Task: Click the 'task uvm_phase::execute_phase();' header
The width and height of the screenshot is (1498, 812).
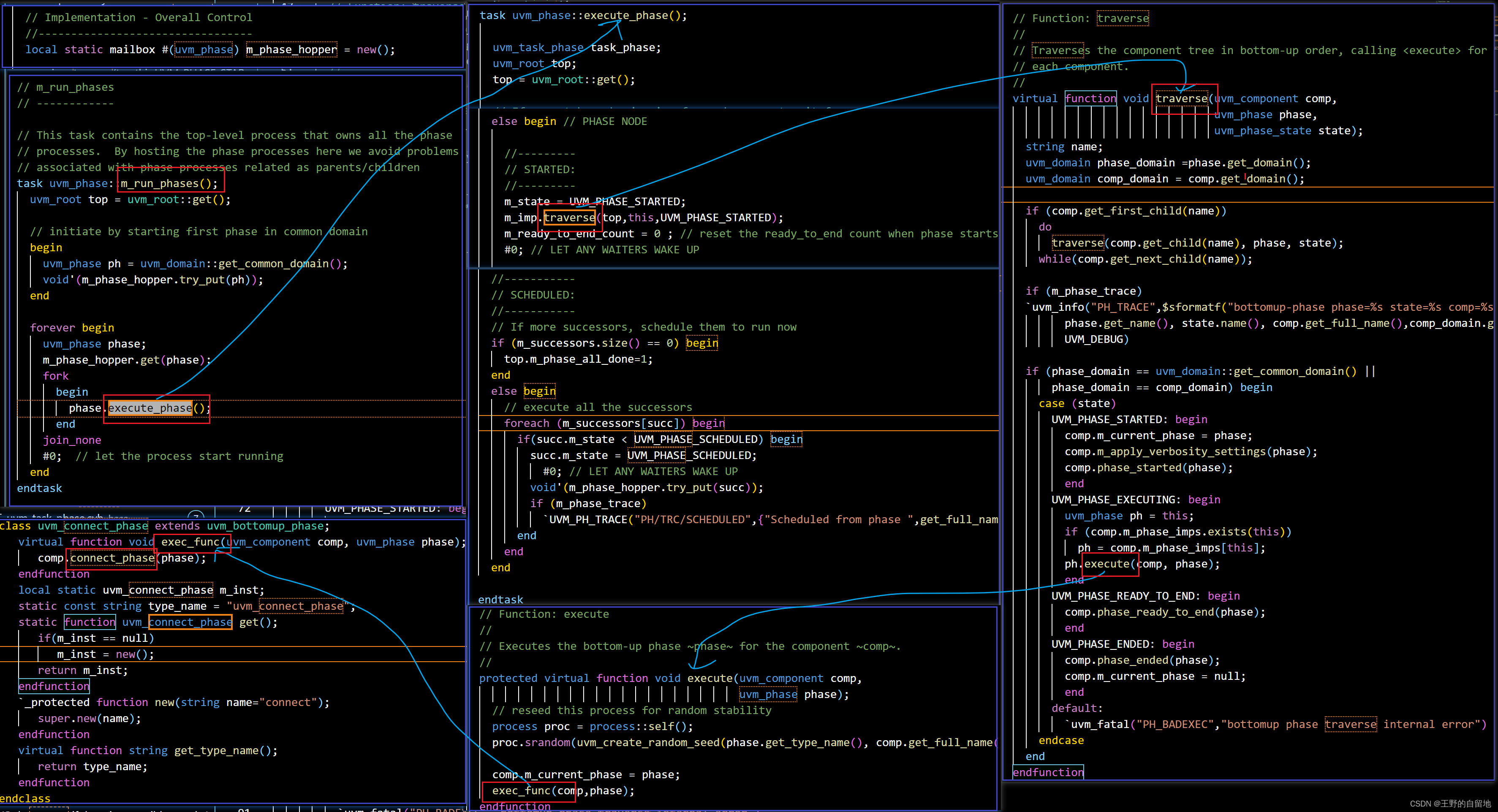Action: (x=583, y=16)
